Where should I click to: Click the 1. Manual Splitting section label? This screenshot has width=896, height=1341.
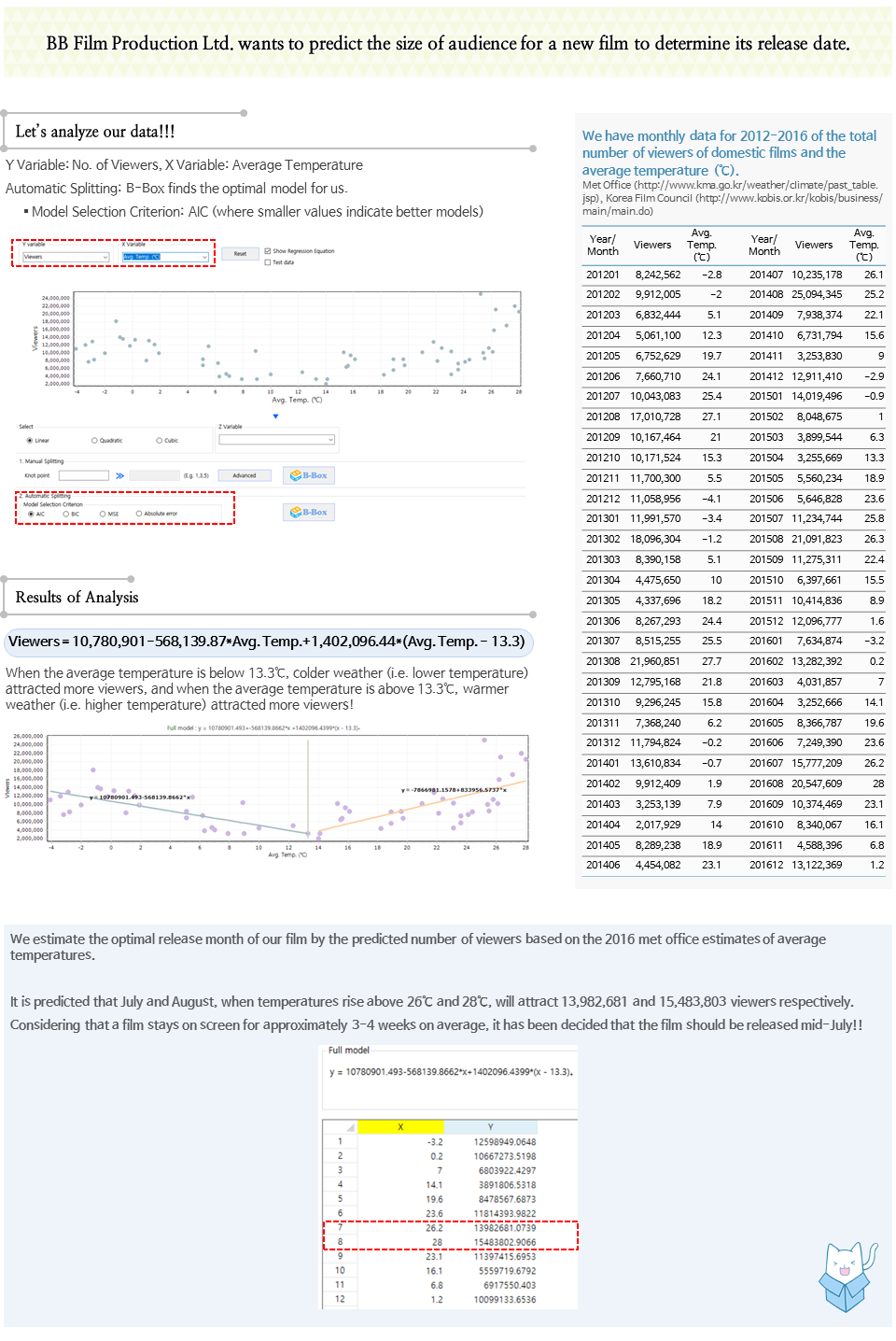(x=42, y=461)
